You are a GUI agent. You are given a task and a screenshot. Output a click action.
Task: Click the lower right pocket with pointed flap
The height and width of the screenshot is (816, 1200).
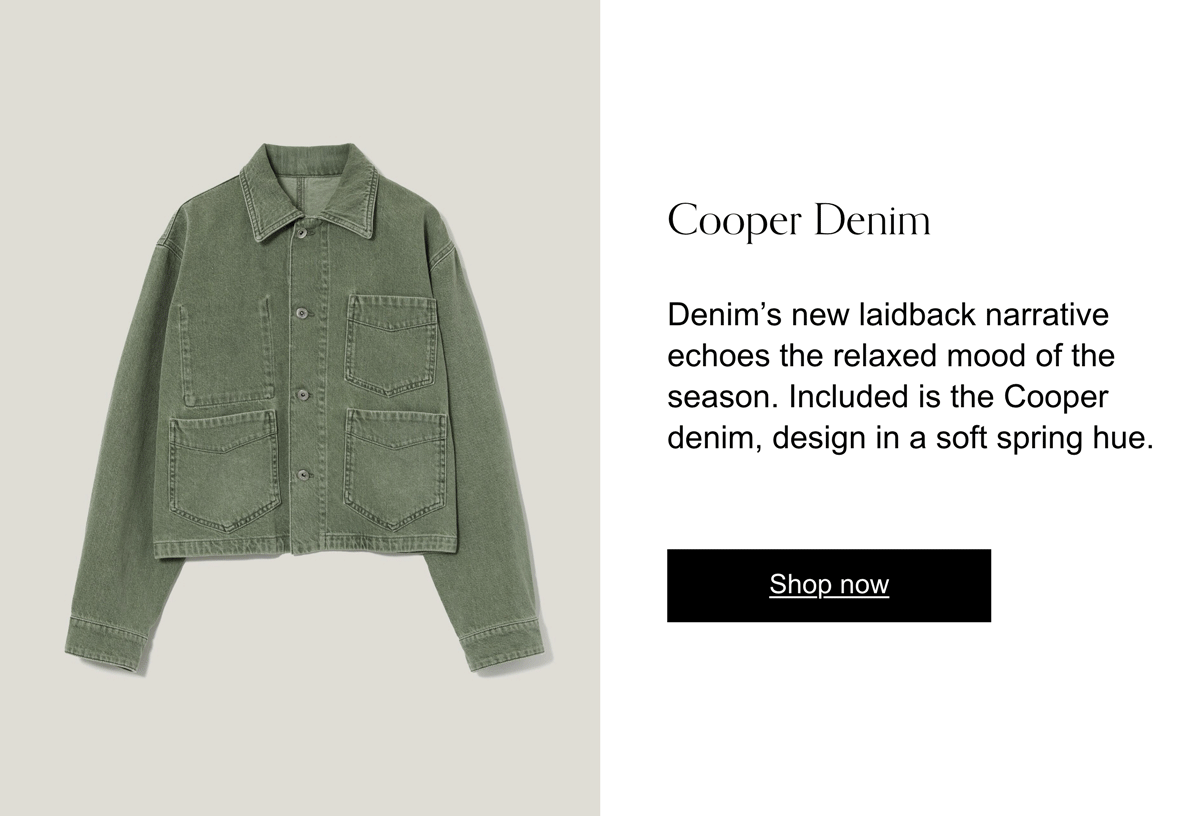point(395,468)
